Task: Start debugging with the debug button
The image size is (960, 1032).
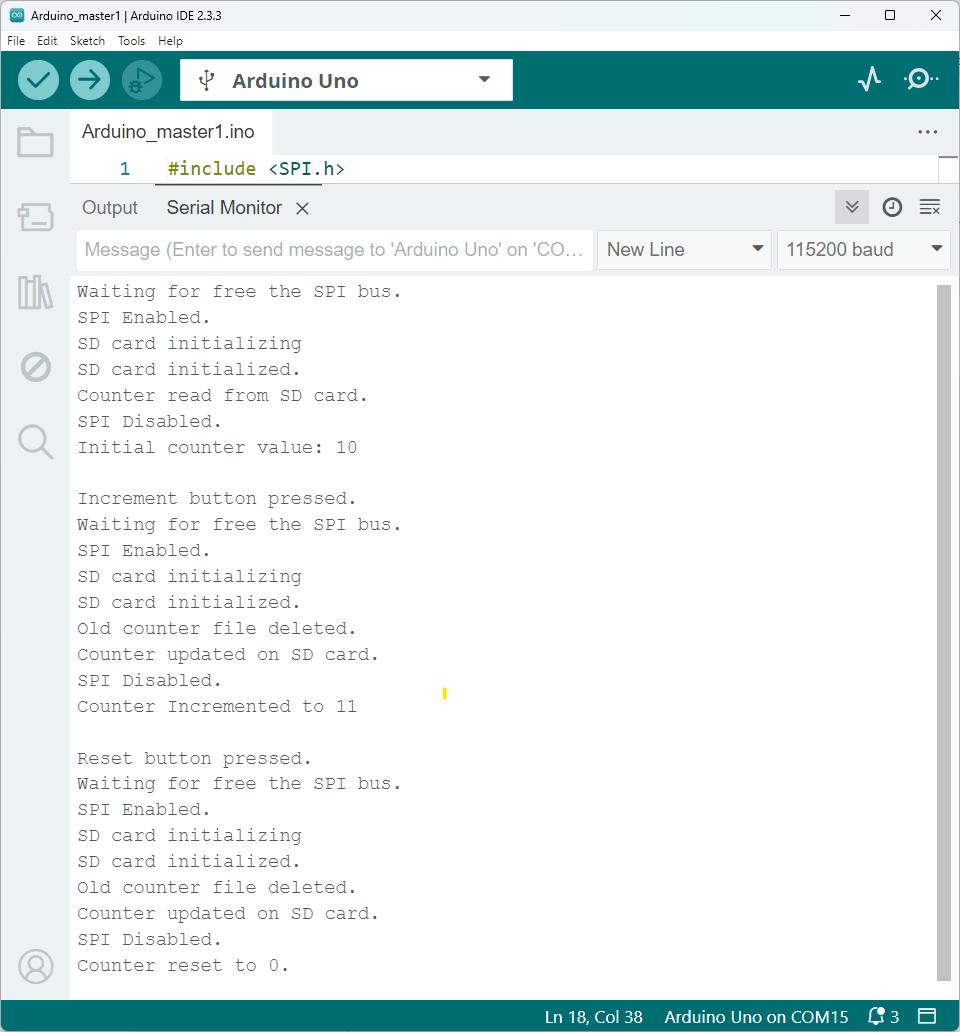Action: tap(141, 80)
